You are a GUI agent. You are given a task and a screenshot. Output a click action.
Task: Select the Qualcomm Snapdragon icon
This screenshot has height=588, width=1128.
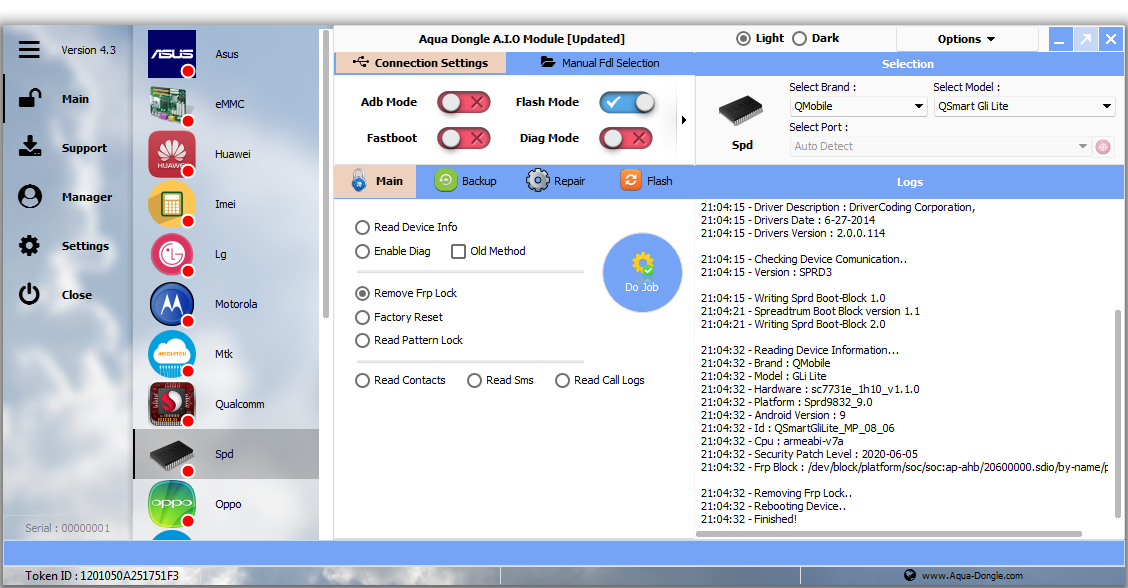172,404
